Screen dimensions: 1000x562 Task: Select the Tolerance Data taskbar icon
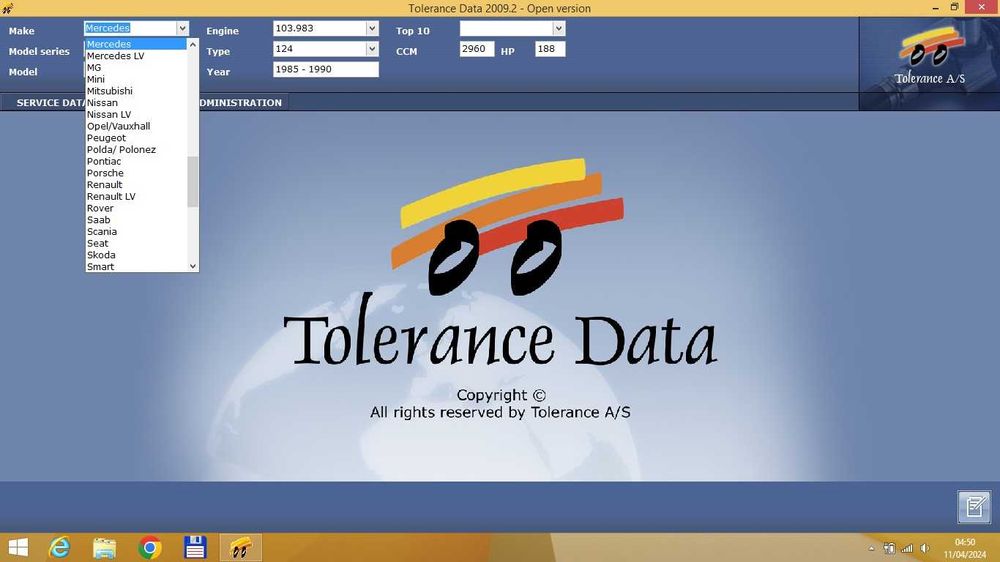pos(240,547)
